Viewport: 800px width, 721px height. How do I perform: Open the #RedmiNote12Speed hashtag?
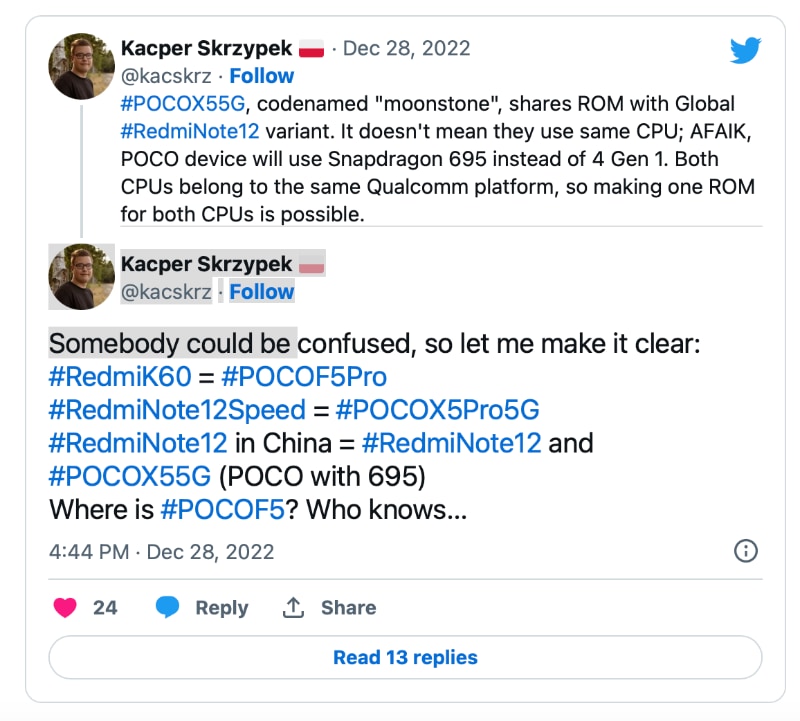pyautogui.click(x=177, y=410)
